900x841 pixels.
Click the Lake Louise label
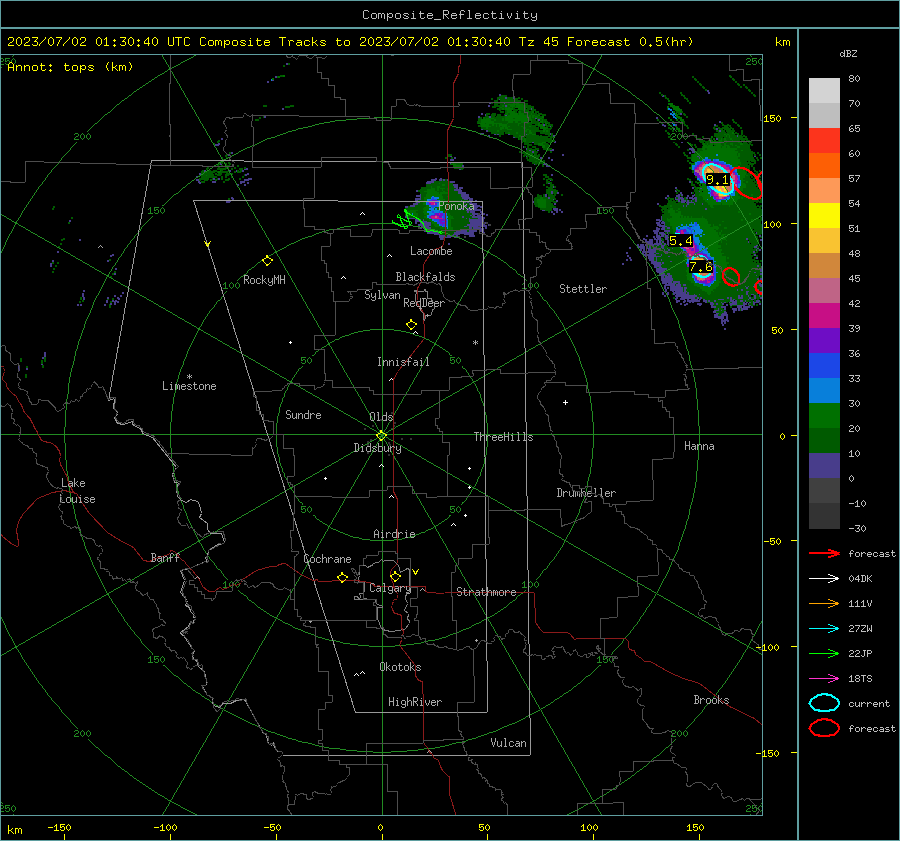pyautogui.click(x=77, y=491)
